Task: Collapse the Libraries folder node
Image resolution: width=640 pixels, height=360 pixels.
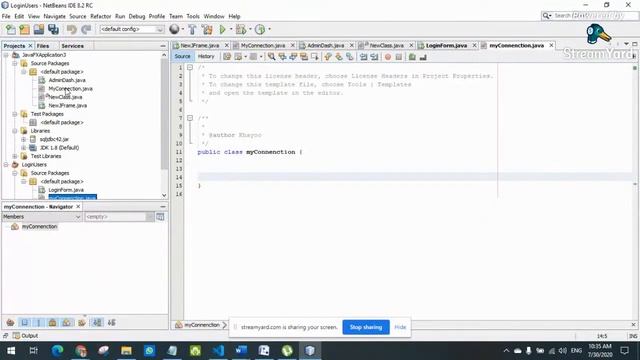Action: (x=15, y=131)
